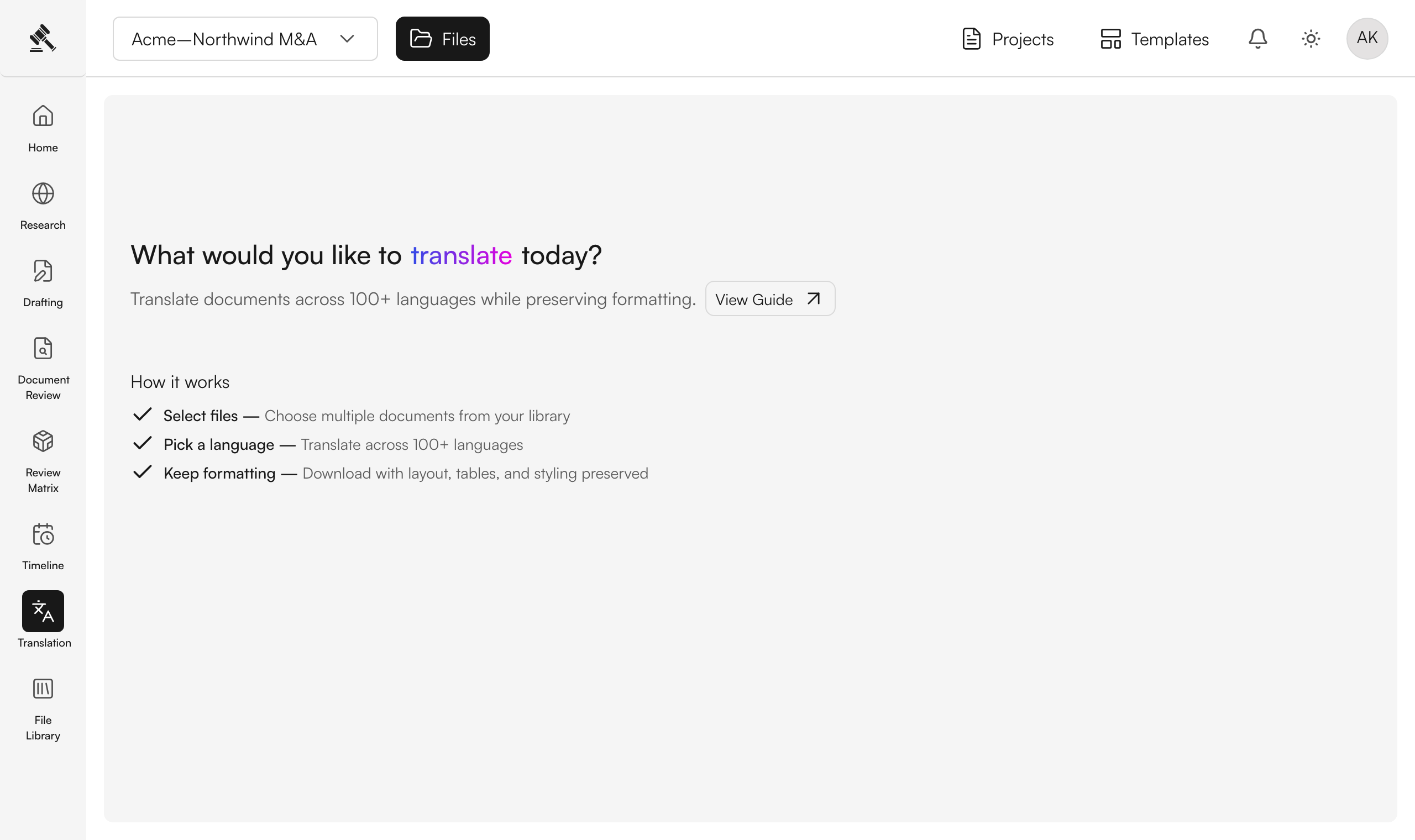
Task: Click the gradient word "translate" in heading
Action: [x=462, y=255]
